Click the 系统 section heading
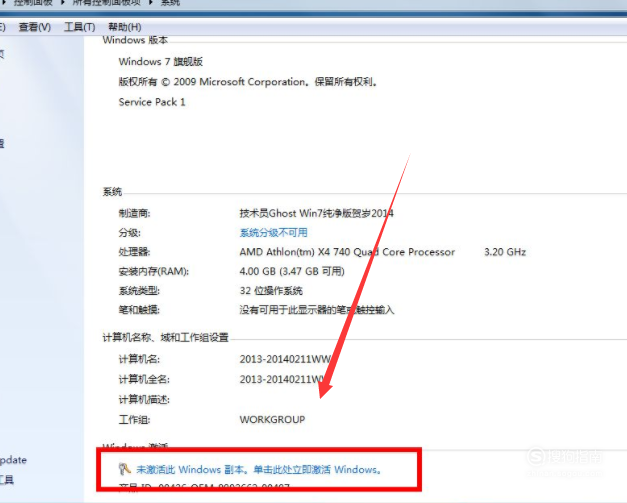627x503 pixels. tap(112, 192)
